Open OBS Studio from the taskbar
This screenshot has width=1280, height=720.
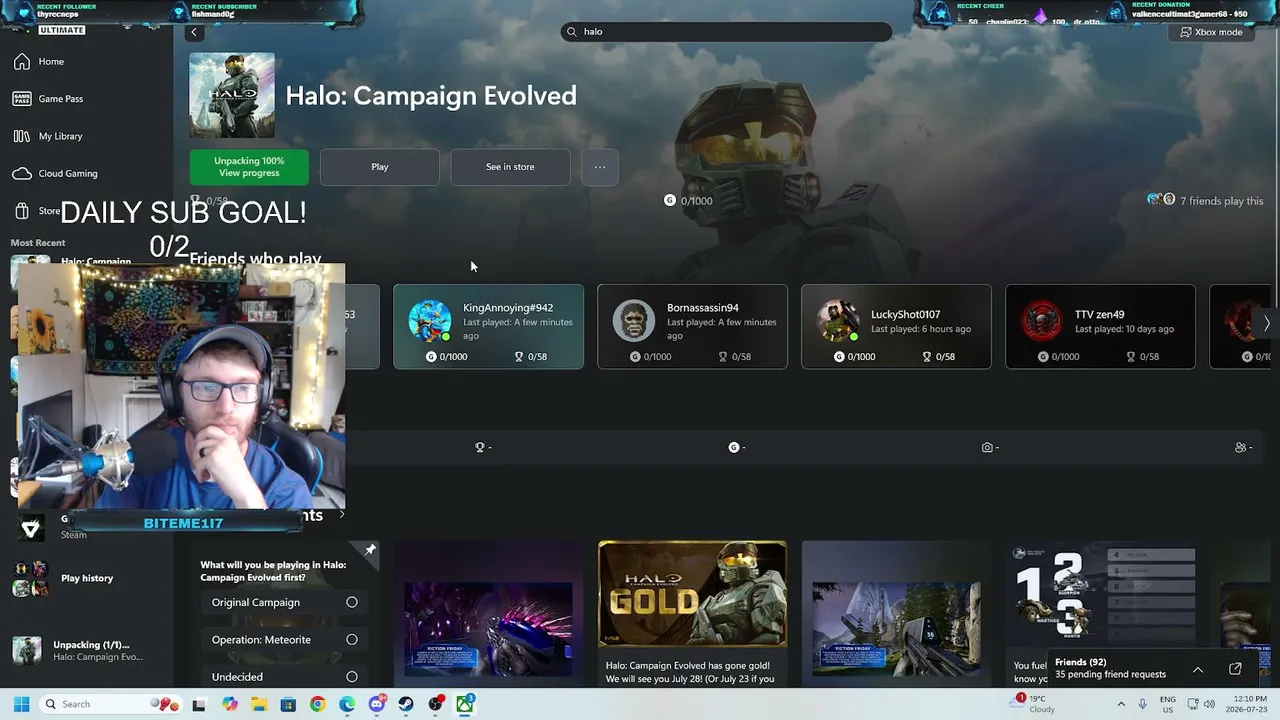[436, 705]
